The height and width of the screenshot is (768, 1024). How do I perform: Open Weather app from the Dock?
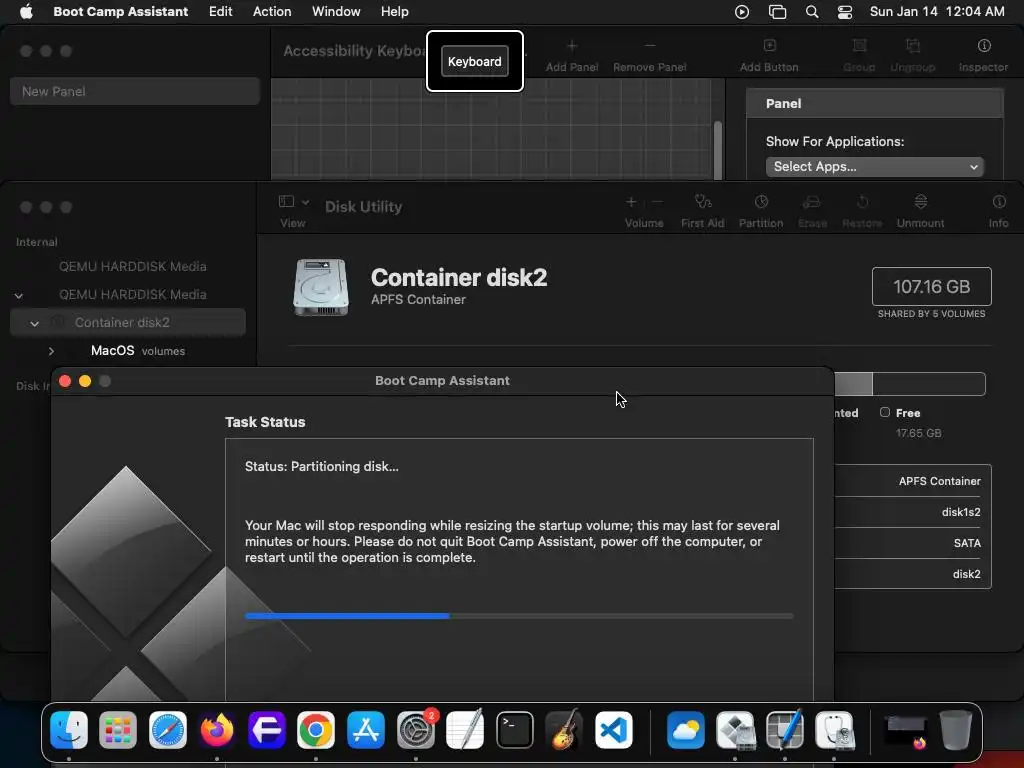686,730
